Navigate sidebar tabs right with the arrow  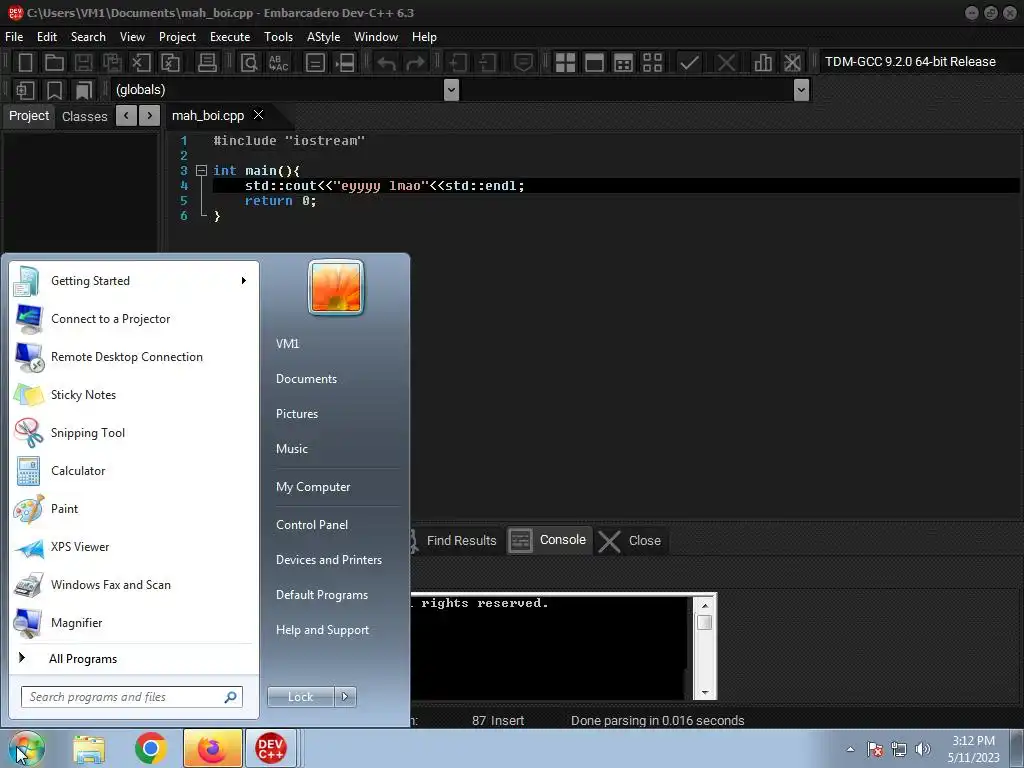(150, 116)
